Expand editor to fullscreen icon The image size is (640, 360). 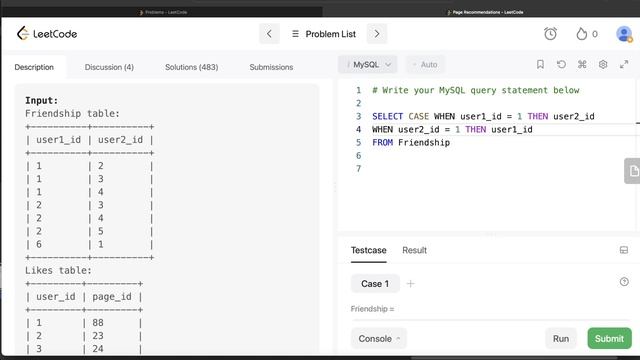click(624, 64)
